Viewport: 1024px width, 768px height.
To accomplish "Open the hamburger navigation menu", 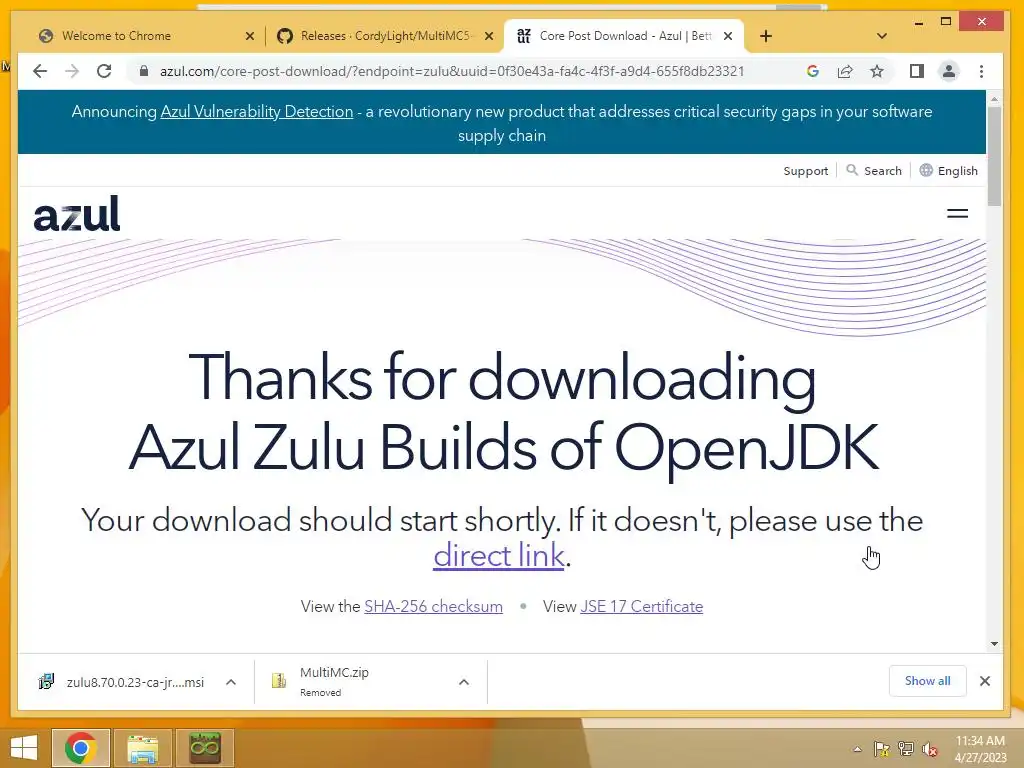I will pyautogui.click(x=957, y=214).
